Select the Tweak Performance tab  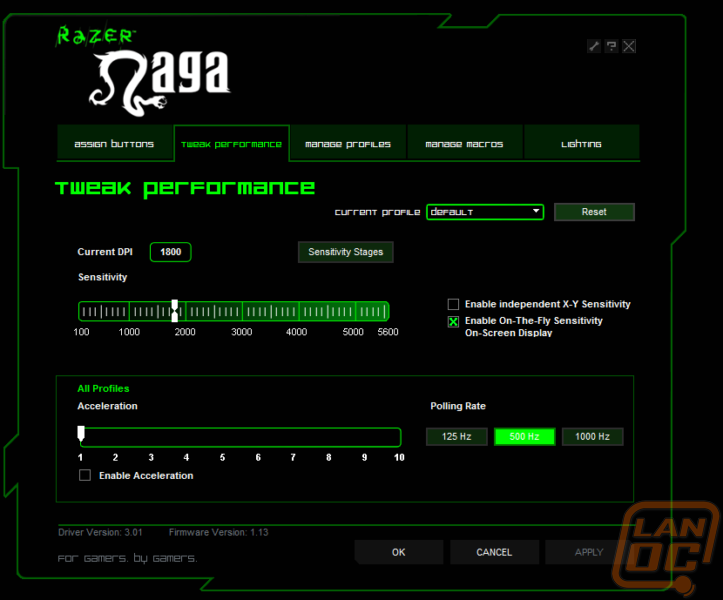tap(231, 143)
